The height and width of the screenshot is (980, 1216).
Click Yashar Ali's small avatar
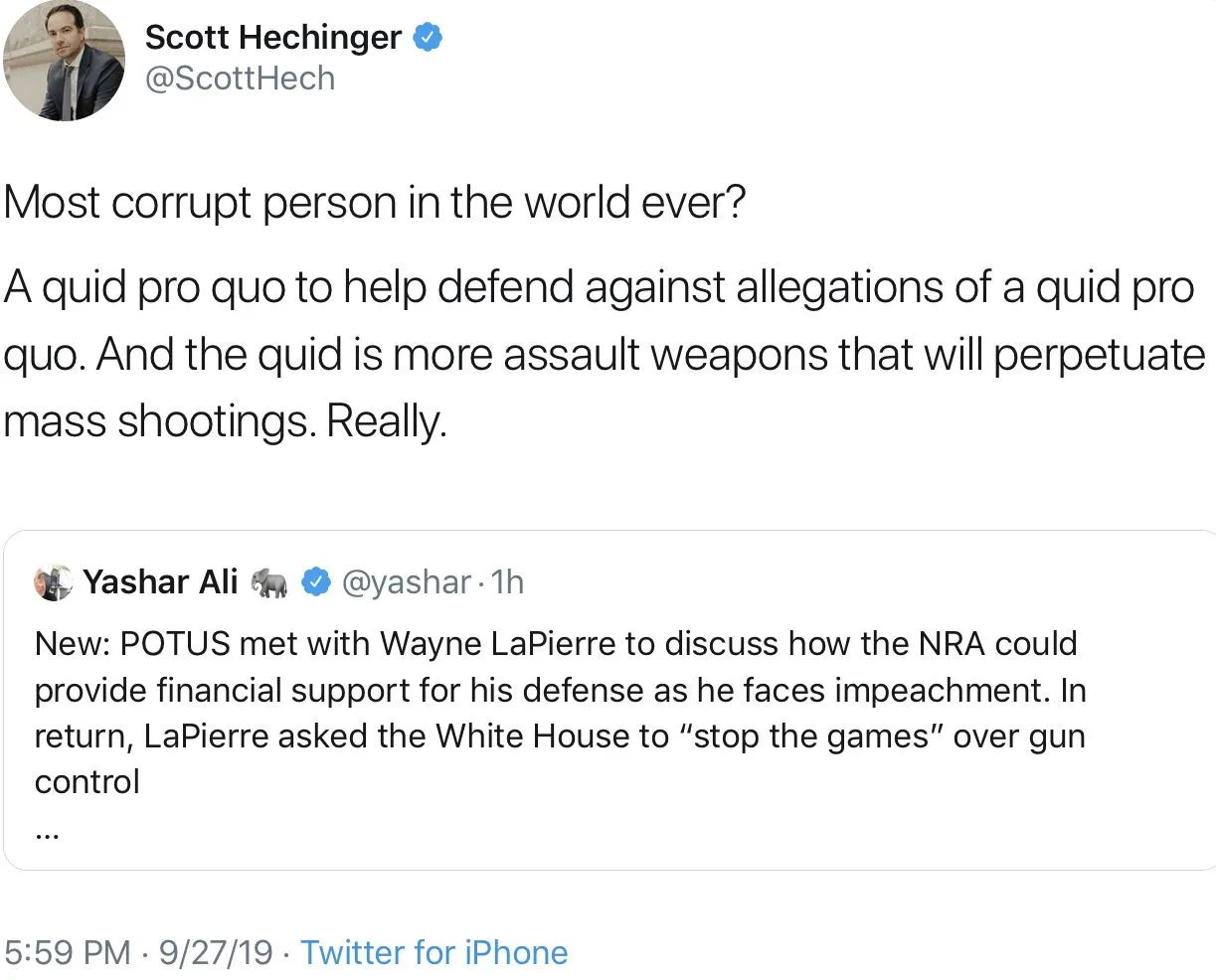click(x=54, y=582)
